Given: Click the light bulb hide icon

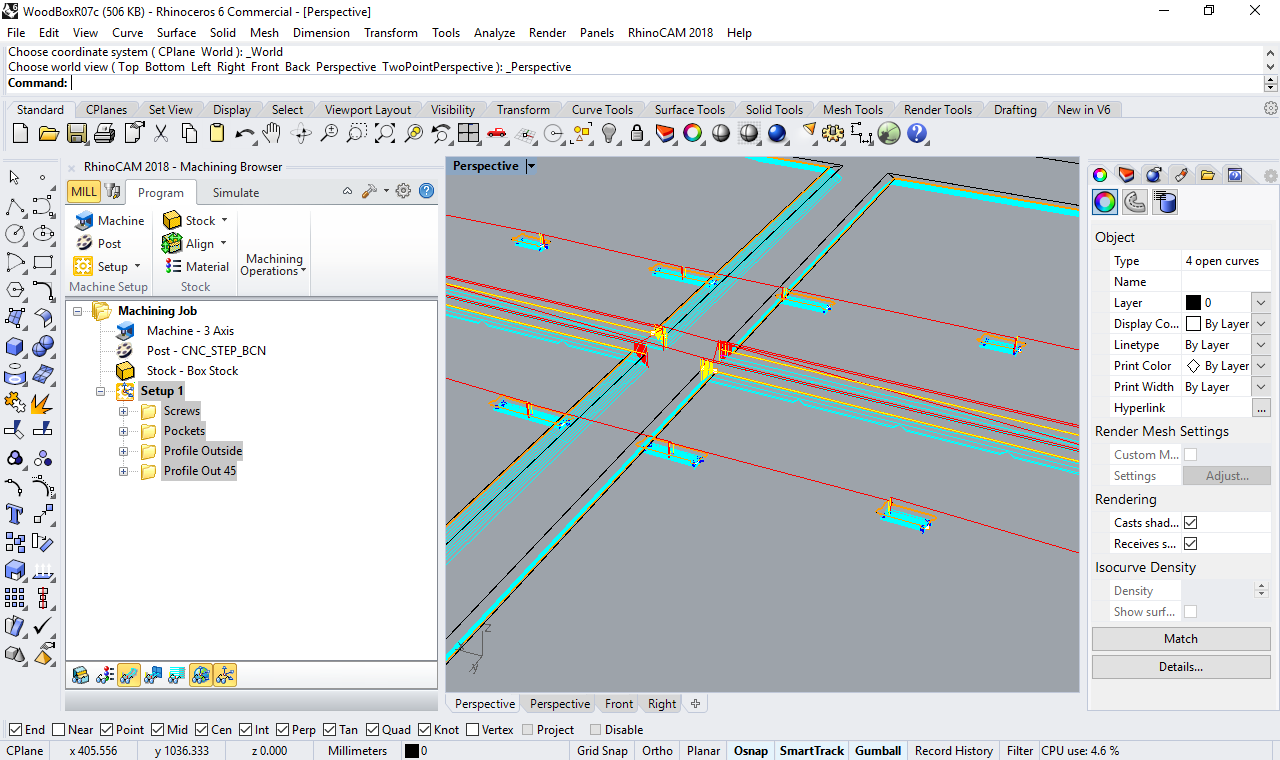Looking at the screenshot, I should pyautogui.click(x=609, y=133).
